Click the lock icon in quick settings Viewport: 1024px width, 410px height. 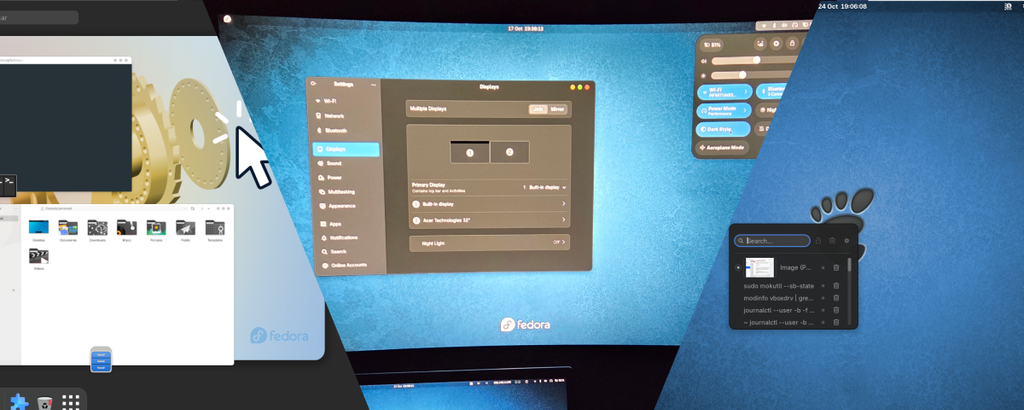(792, 44)
